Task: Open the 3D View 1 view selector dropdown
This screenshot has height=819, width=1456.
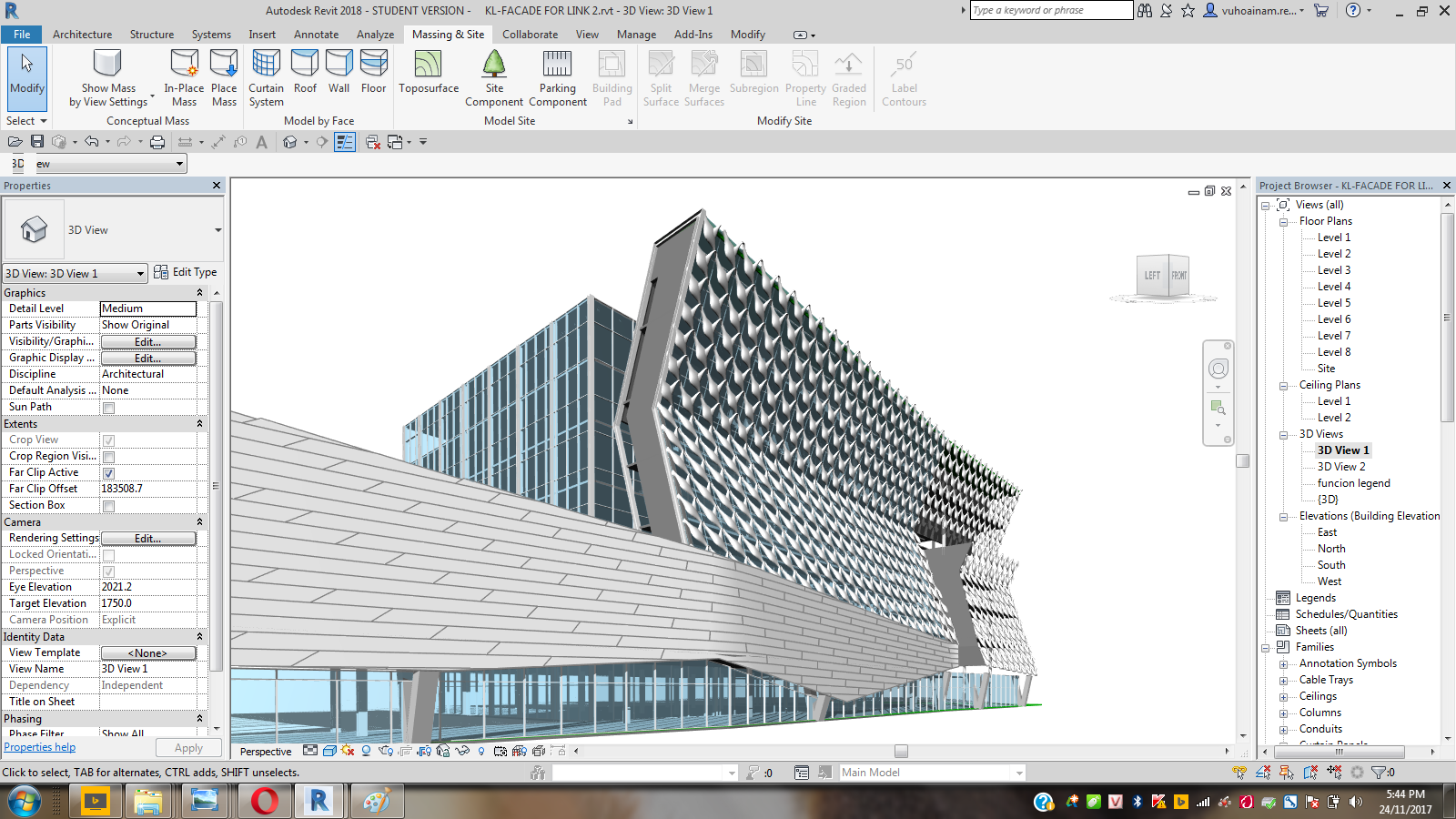Action: [x=75, y=273]
